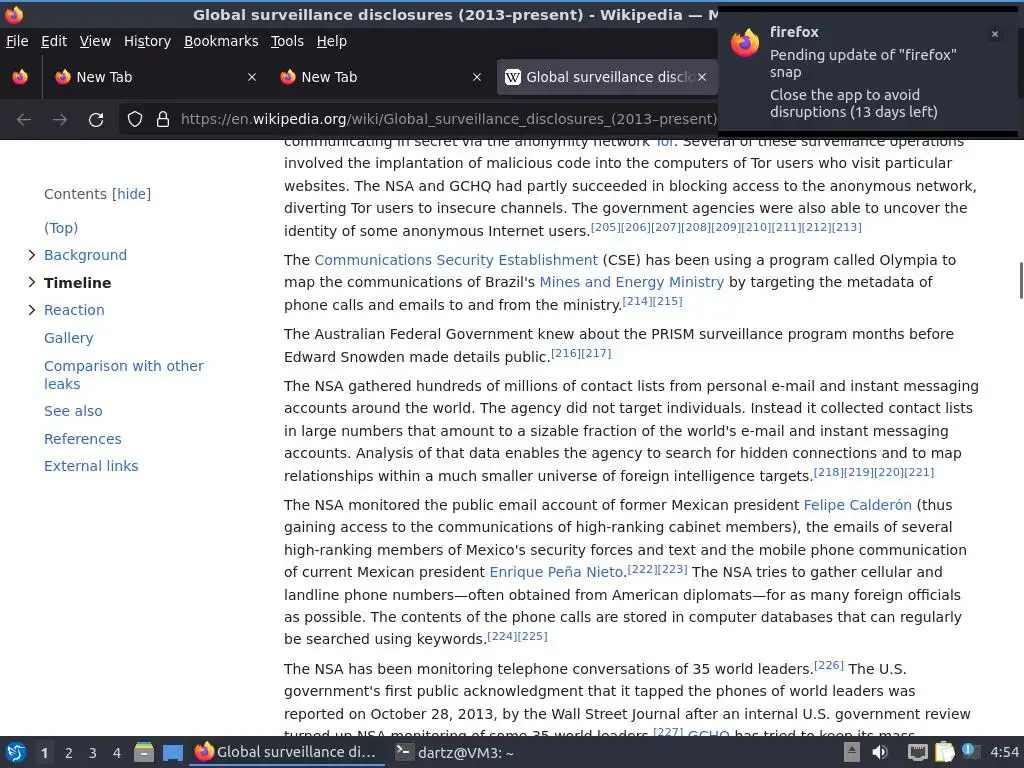This screenshot has height=768, width=1024.
Task: Open Comparison with other leaks section
Action: (x=123, y=375)
